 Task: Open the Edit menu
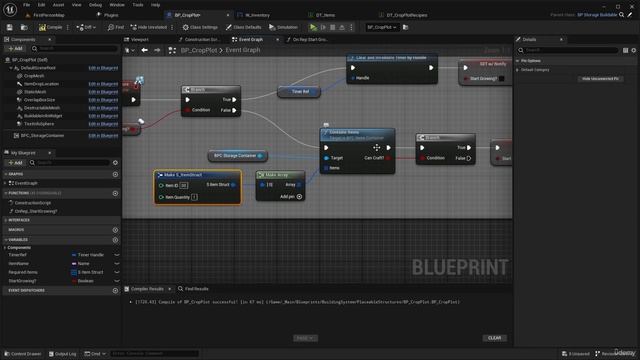[41, 5]
